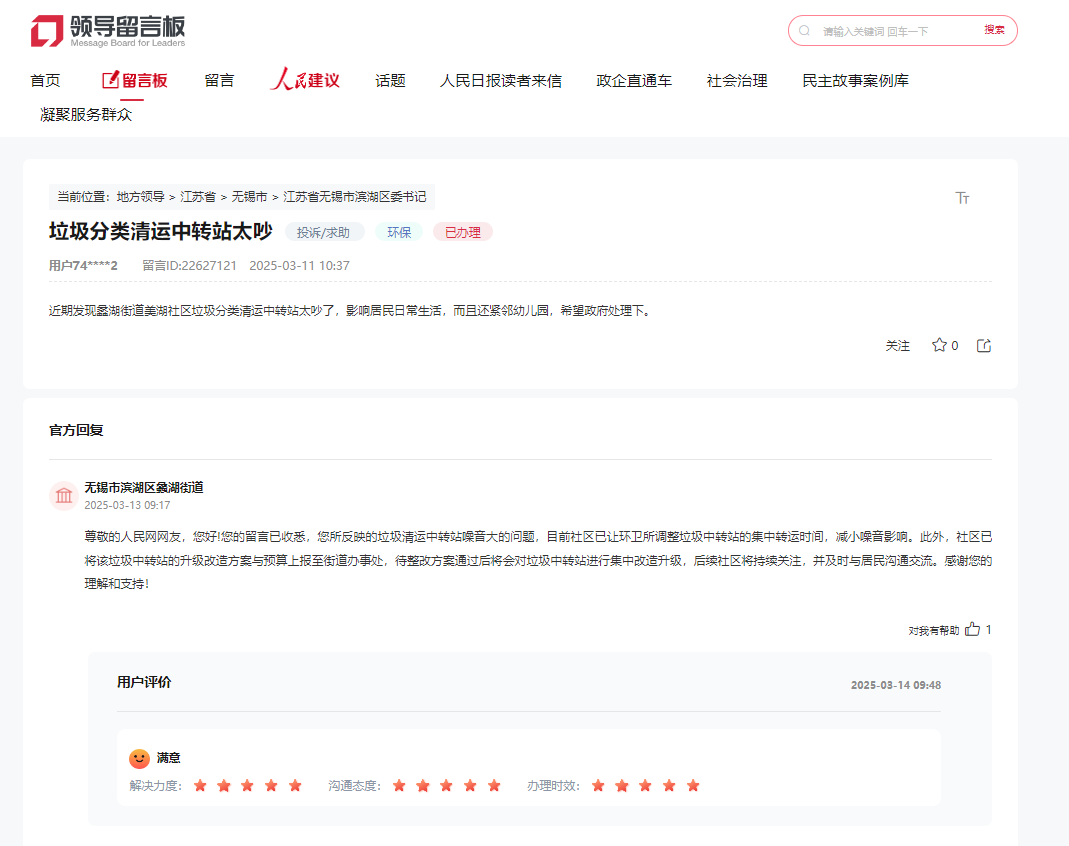Click the Tt font size icon
Screen dimensions: 1069x846
[x=963, y=197]
